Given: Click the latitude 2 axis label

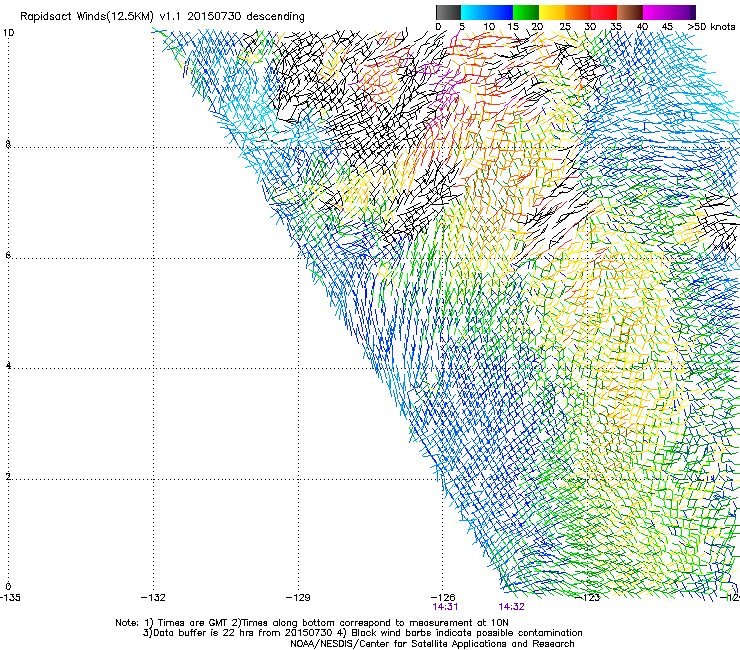Looking at the screenshot, I should click(8, 477).
